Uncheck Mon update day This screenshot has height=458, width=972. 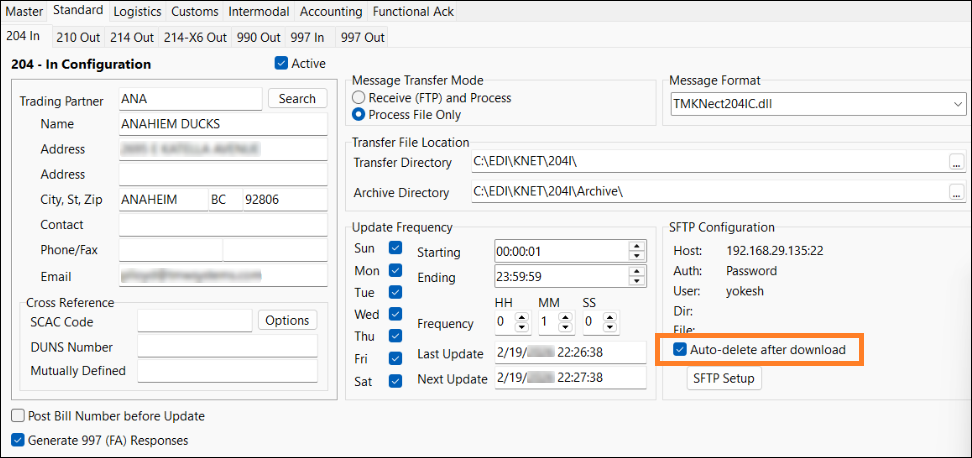coord(395,270)
